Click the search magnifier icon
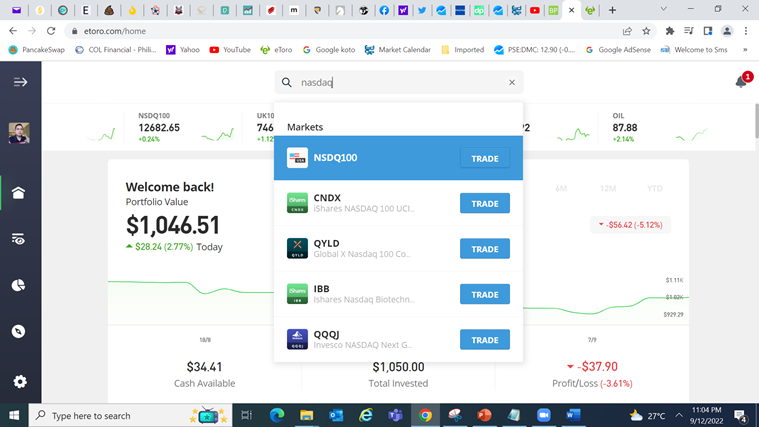This screenshot has width=759, height=427. [x=287, y=82]
